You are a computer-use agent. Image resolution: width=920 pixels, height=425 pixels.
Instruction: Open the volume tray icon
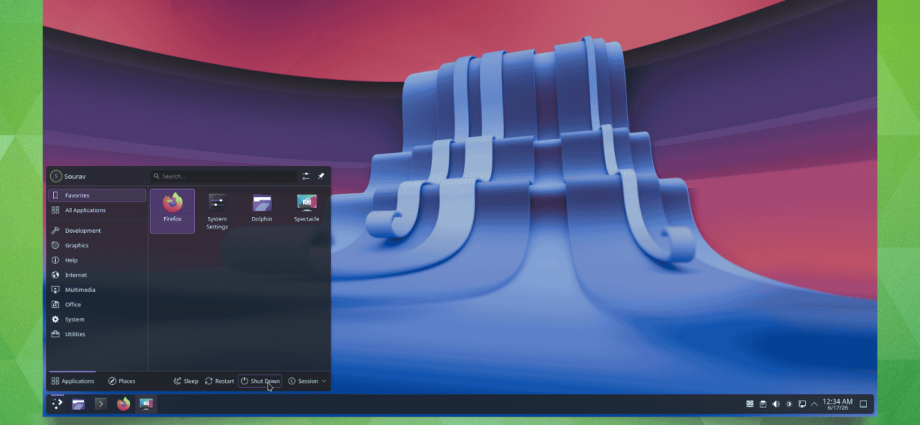tap(776, 404)
